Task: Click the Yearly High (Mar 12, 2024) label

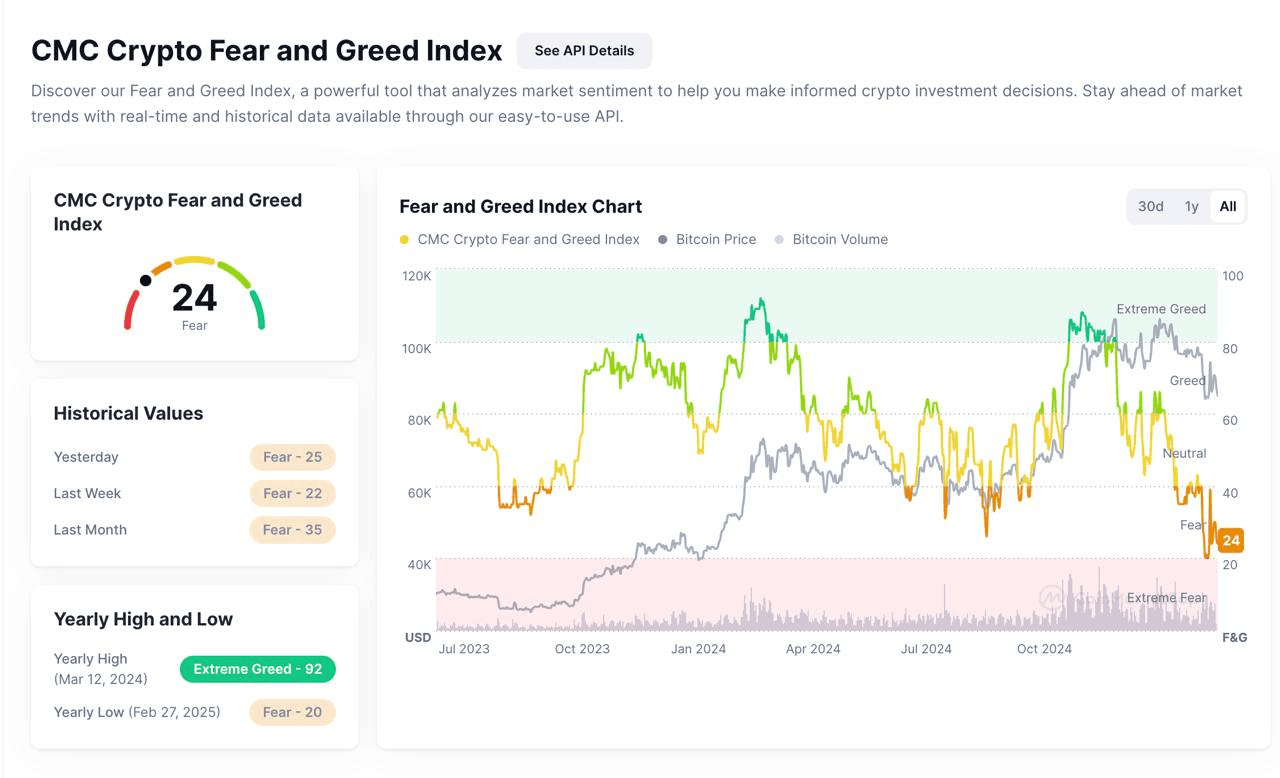Action: pos(100,669)
